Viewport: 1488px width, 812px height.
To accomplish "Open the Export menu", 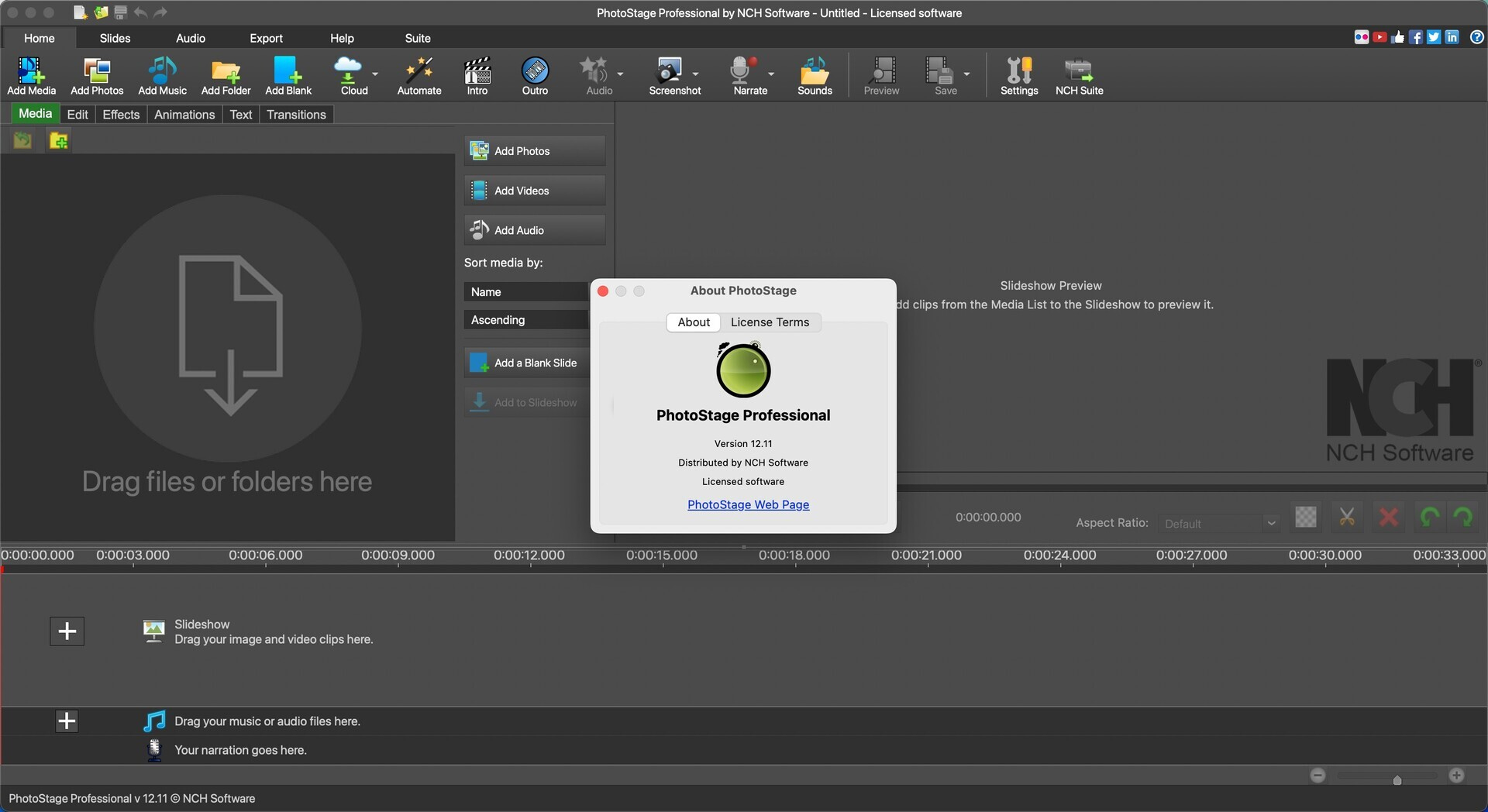I will click(266, 37).
